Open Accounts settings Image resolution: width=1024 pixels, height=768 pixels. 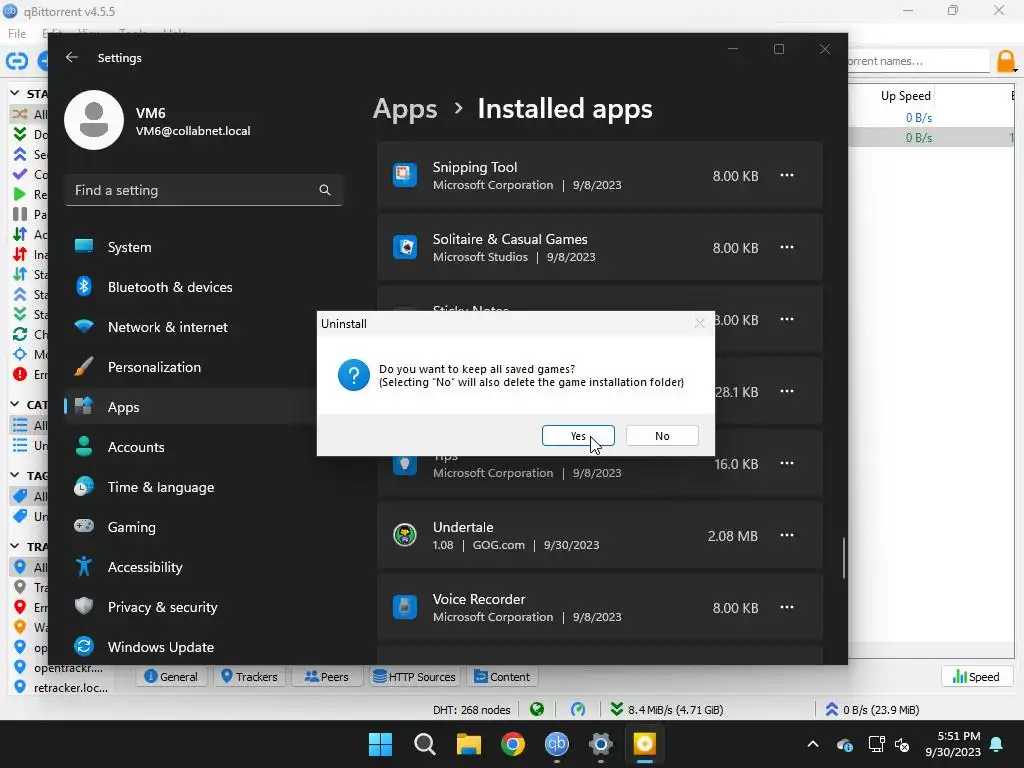tap(136, 447)
